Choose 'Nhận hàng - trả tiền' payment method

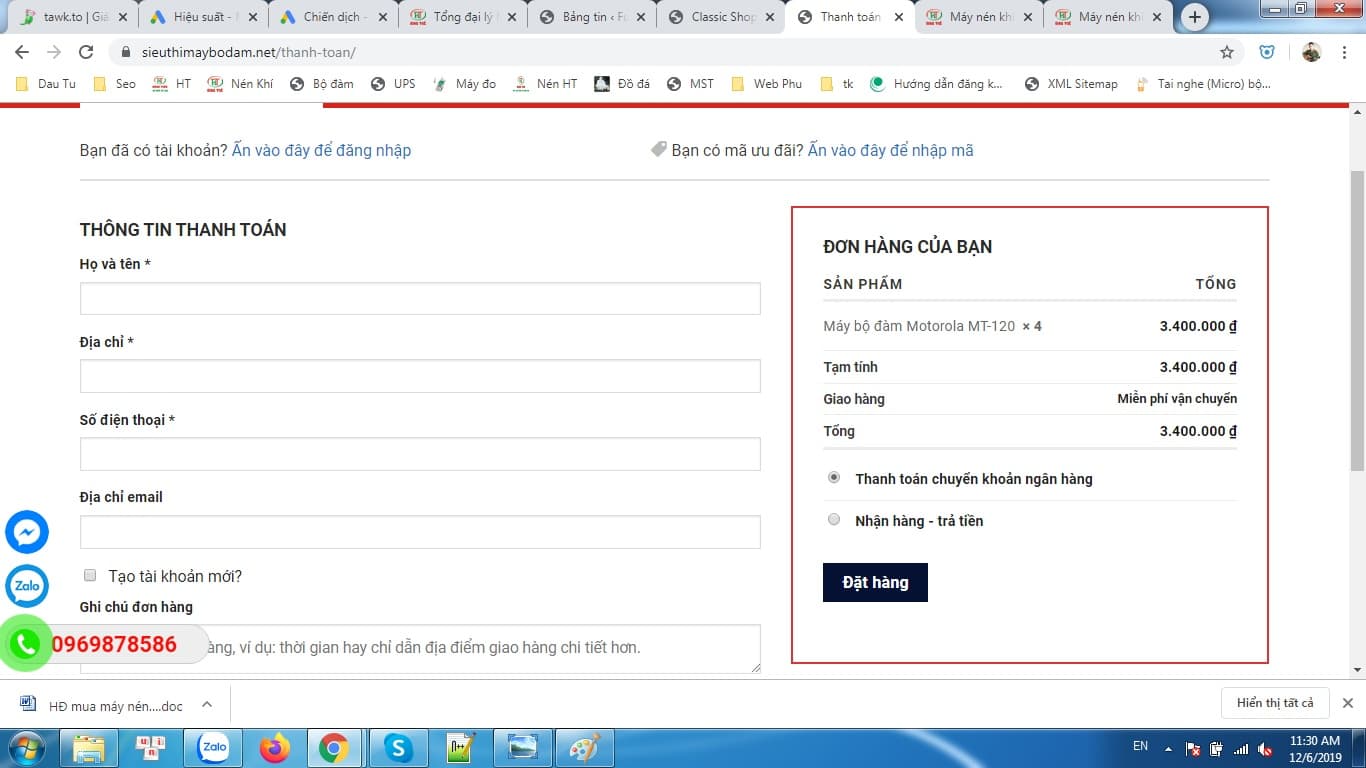(834, 519)
